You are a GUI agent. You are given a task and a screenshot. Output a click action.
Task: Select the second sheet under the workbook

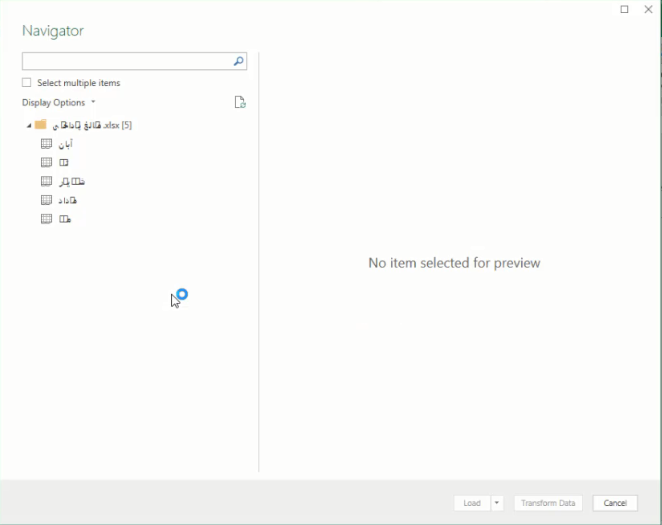(x=63, y=162)
